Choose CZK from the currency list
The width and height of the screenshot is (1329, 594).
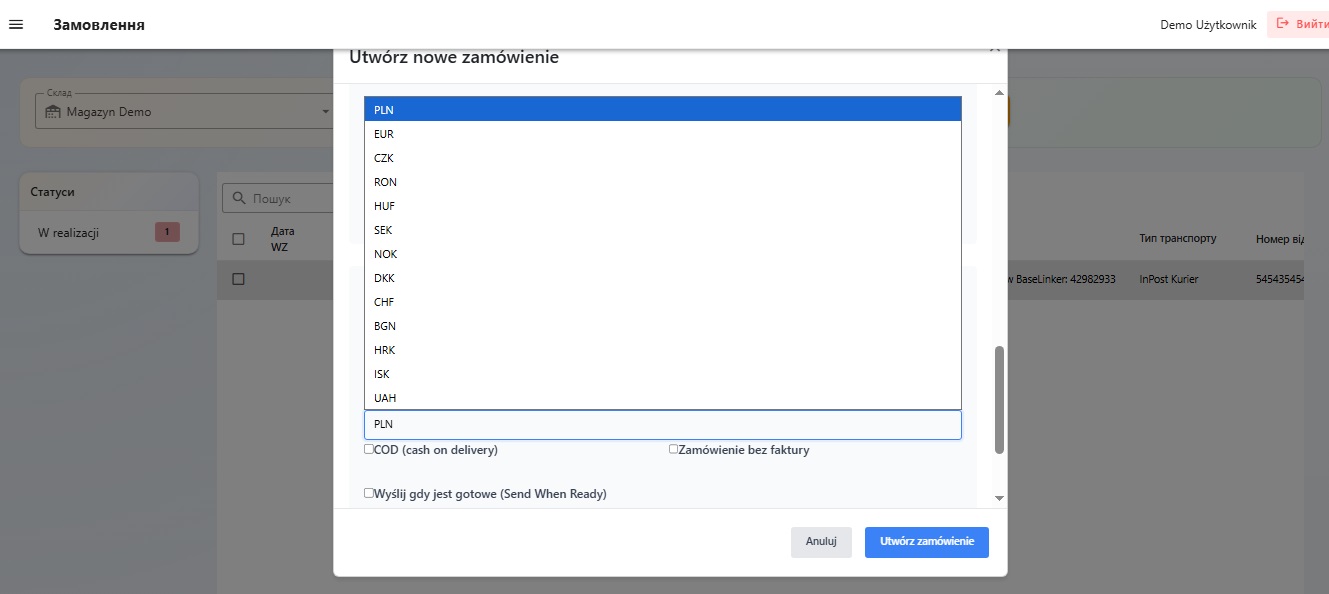(x=663, y=157)
